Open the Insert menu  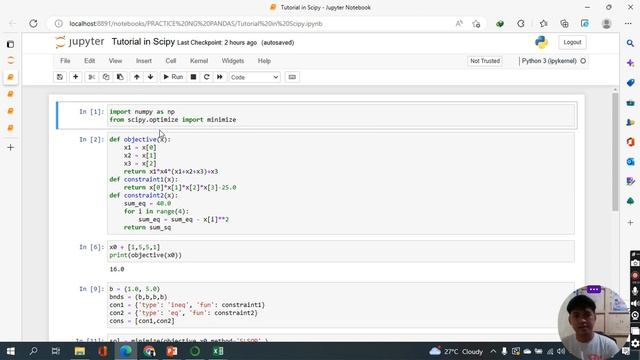tap(144, 61)
